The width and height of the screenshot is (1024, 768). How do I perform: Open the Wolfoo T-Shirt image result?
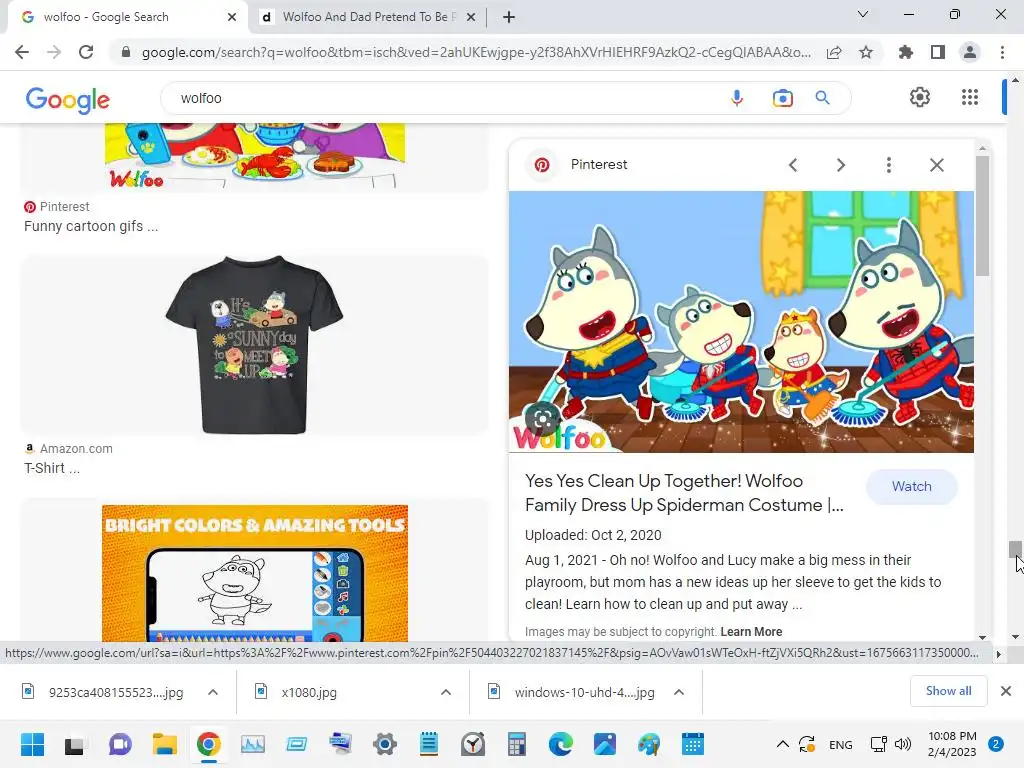[254, 345]
